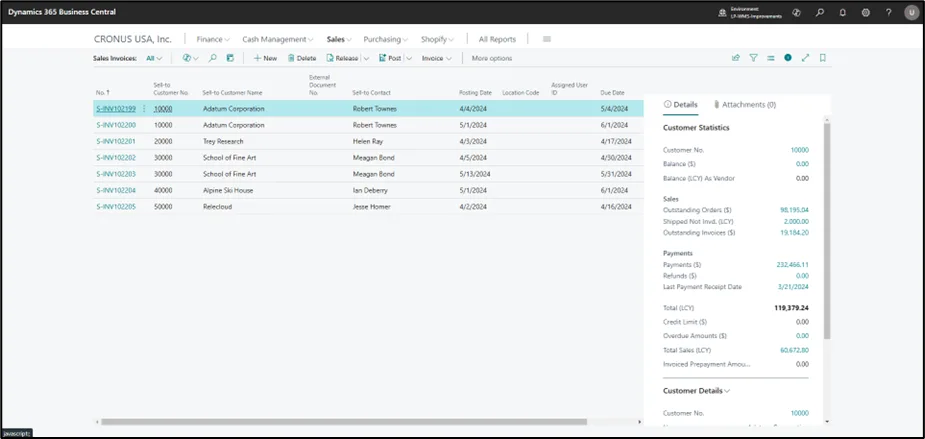Release the selected invoice
Screen dimensions: 925x439
(x=342, y=58)
